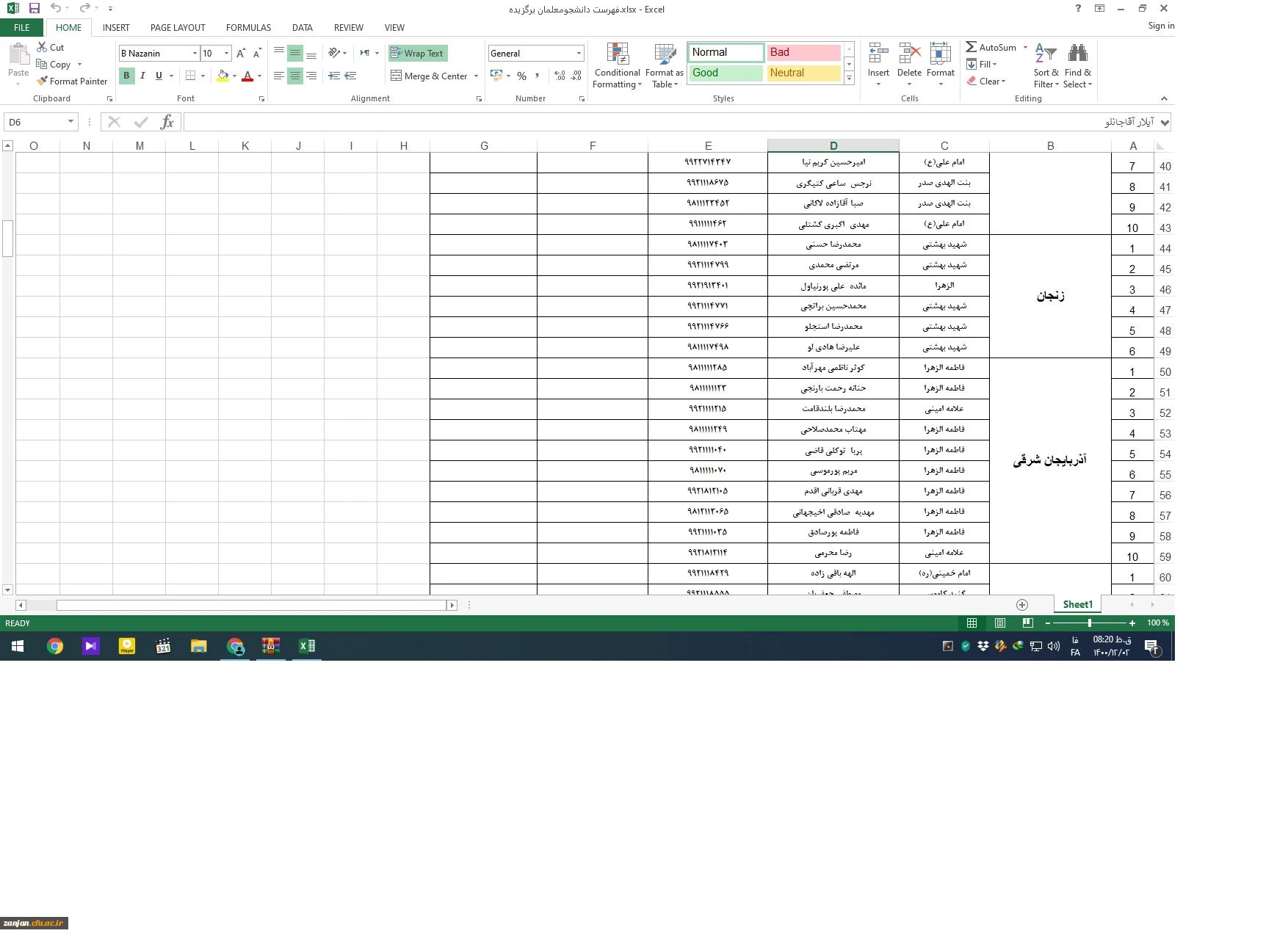Viewport: 1288px width, 936px height.
Task: Open the font name dropdown B Nazanin
Action: click(x=195, y=54)
